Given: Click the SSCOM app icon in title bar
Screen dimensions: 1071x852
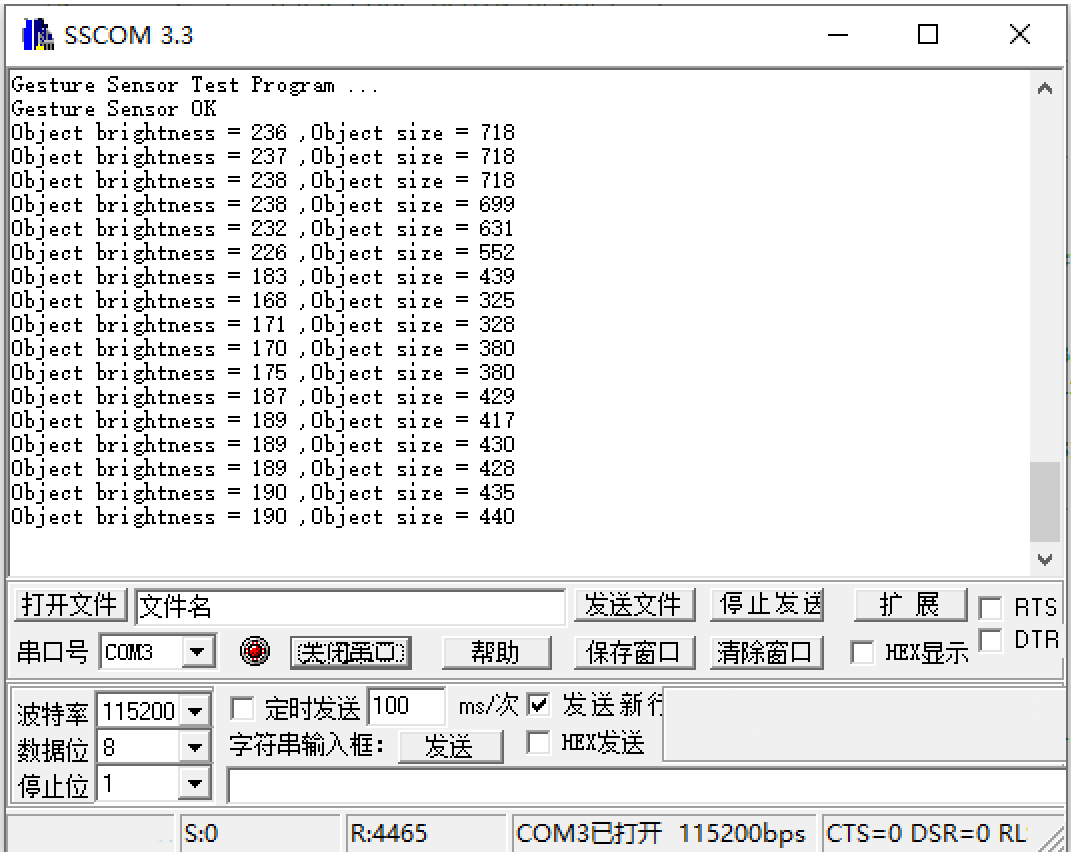Looking at the screenshot, I should point(38,34).
